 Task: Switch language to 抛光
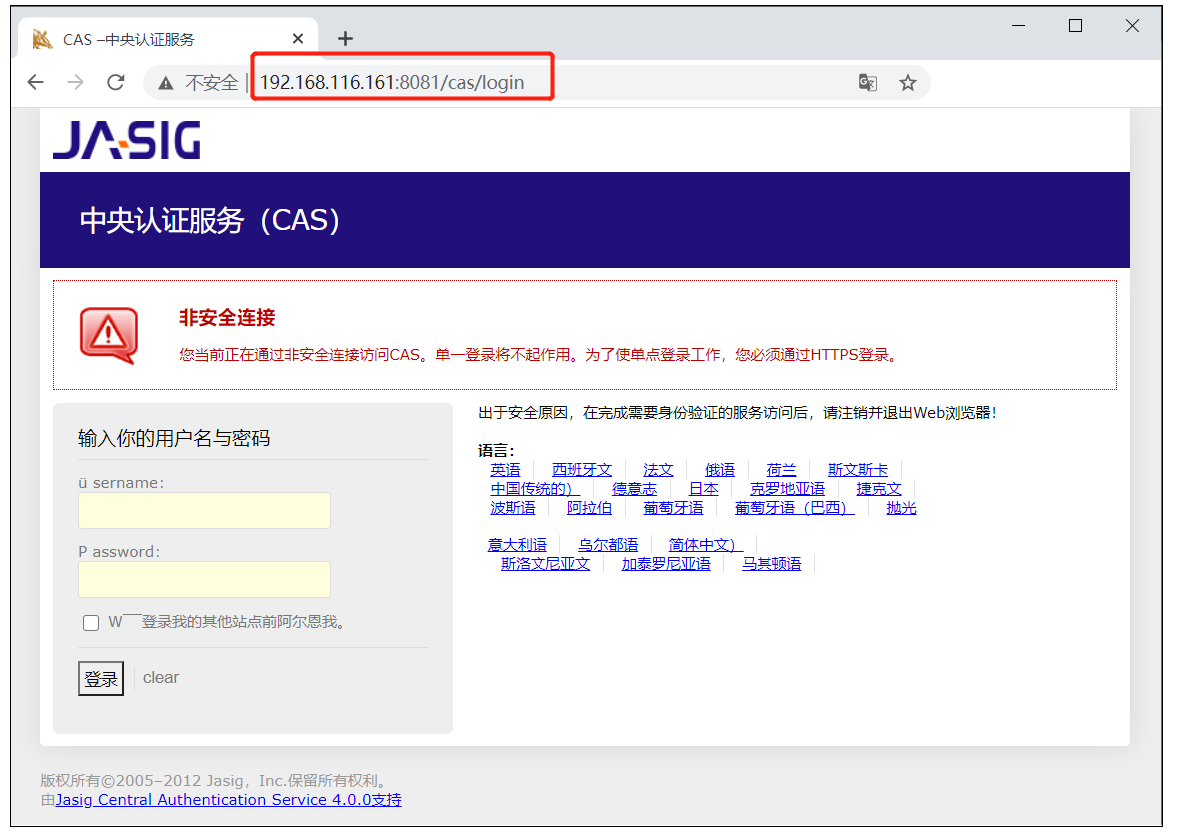point(902,508)
